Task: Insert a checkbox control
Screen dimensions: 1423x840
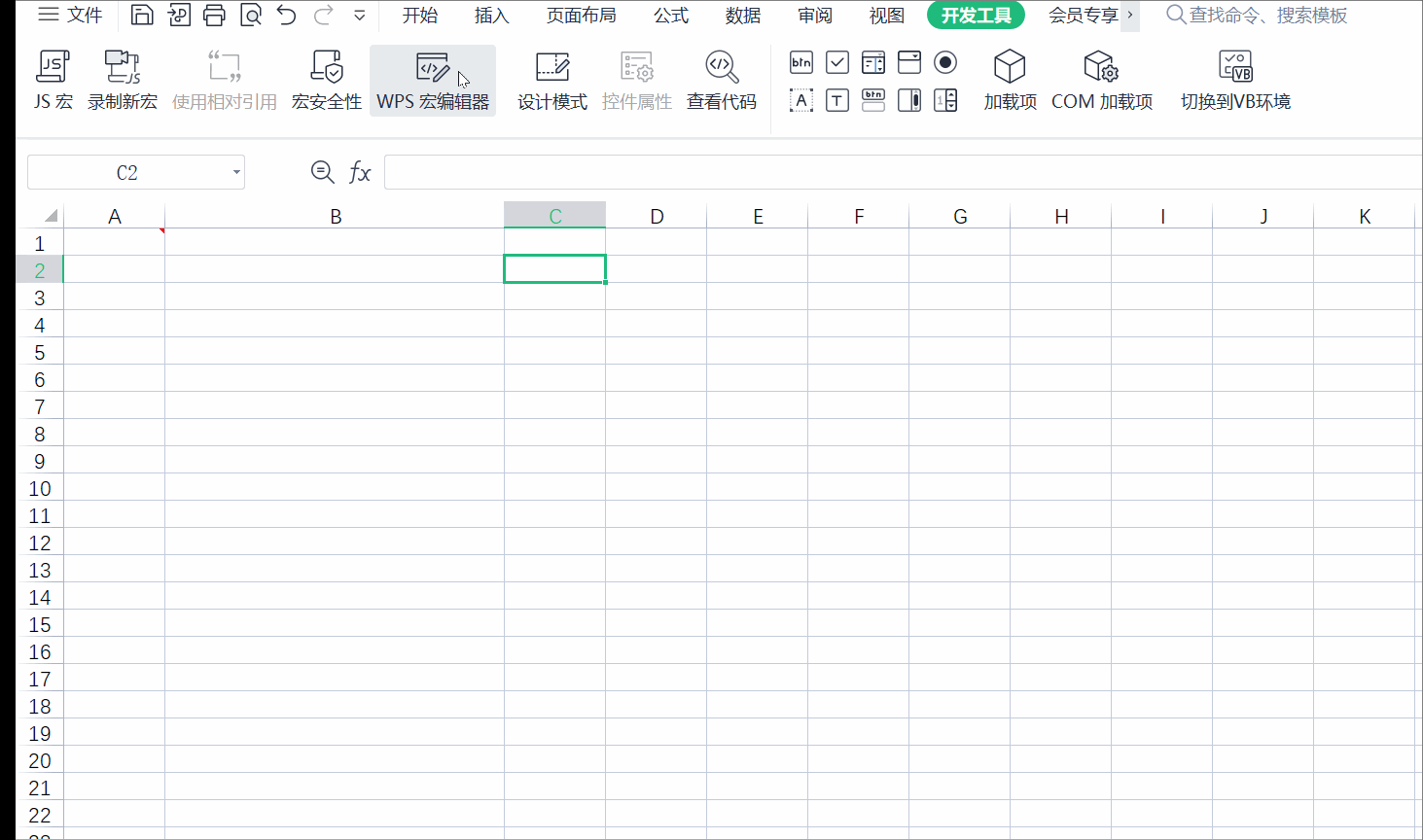Action: click(837, 63)
